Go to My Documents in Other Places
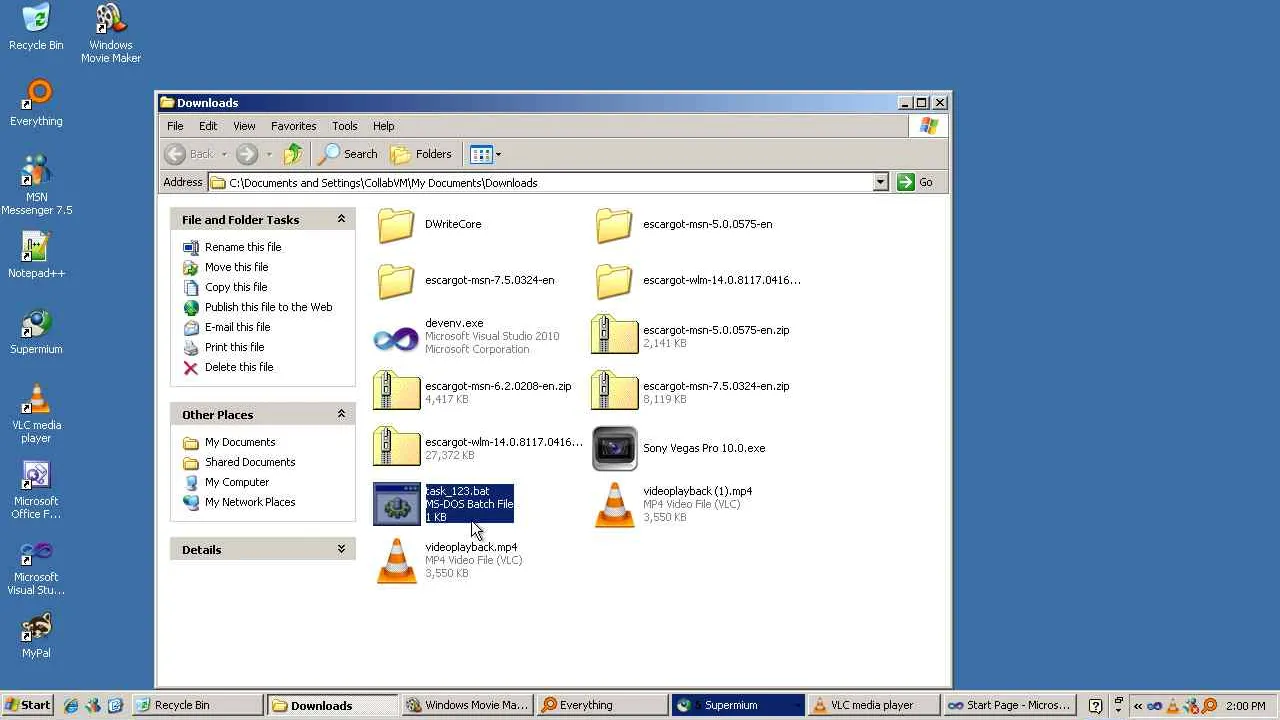The image size is (1280, 720). coord(240,442)
